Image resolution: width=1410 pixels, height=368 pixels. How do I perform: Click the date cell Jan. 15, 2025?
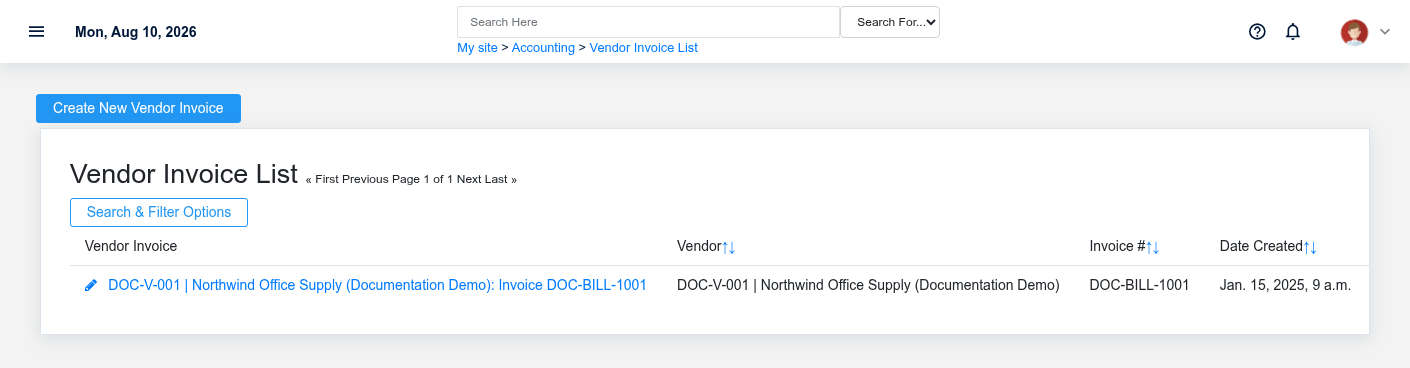point(1285,285)
